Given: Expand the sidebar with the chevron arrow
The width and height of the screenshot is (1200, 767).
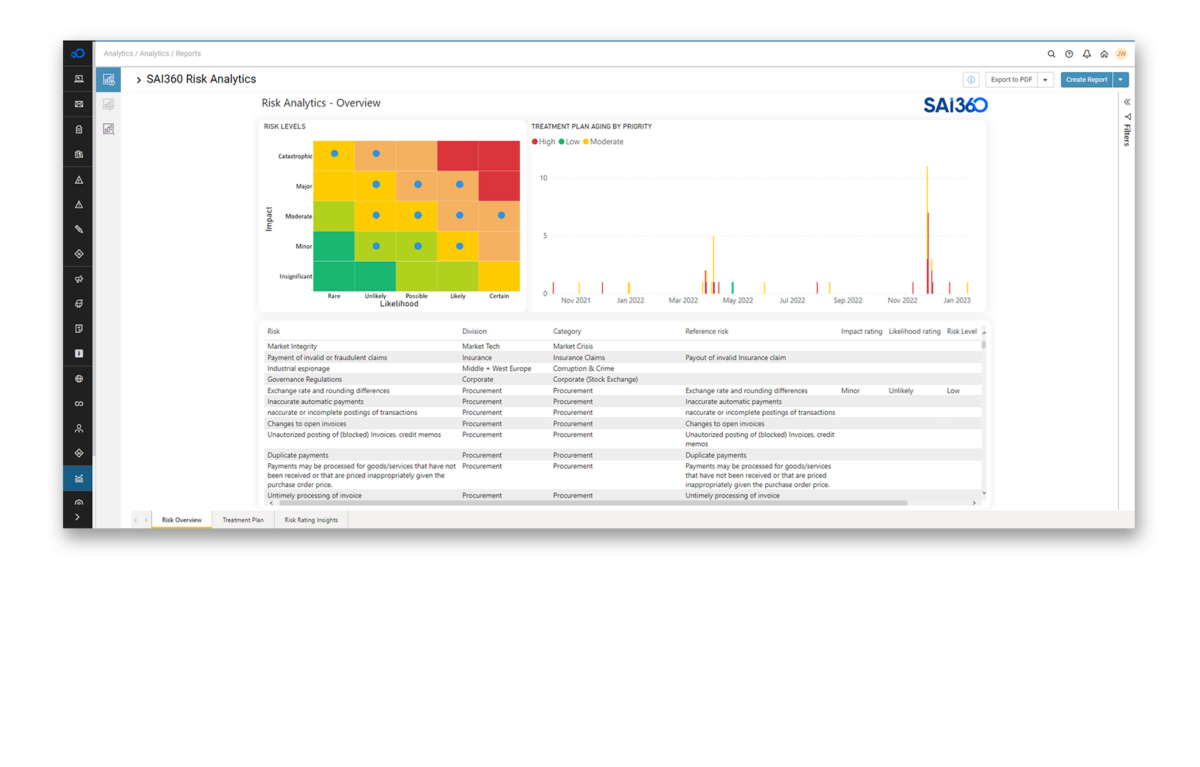Looking at the screenshot, I should [x=77, y=516].
